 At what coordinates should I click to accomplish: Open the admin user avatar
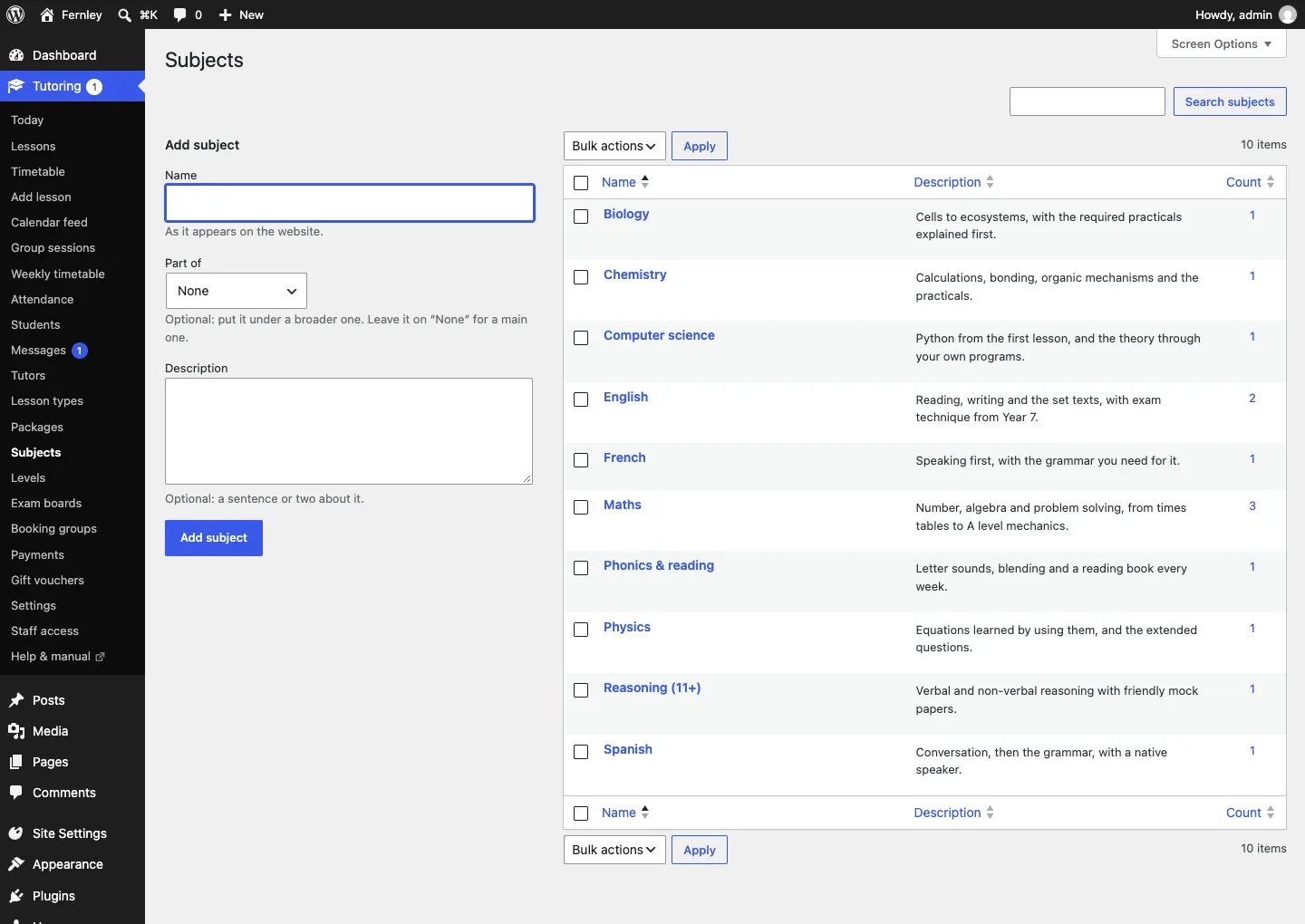tap(1287, 14)
